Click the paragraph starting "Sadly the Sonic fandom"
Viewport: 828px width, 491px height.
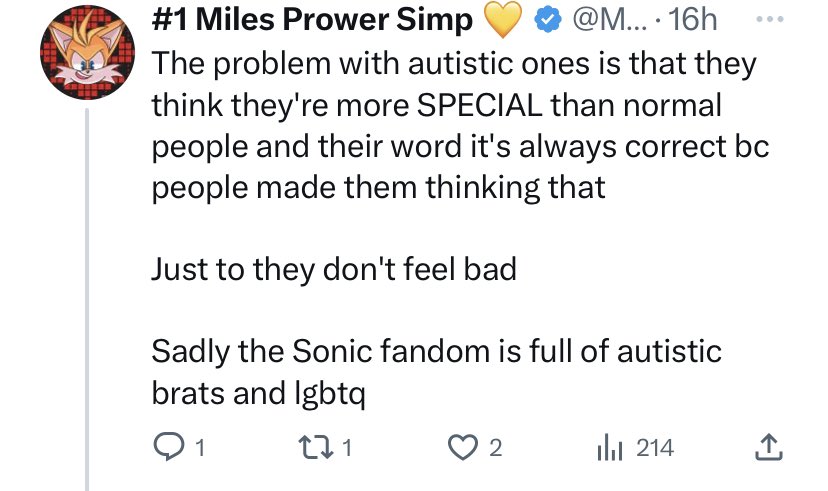point(436,372)
